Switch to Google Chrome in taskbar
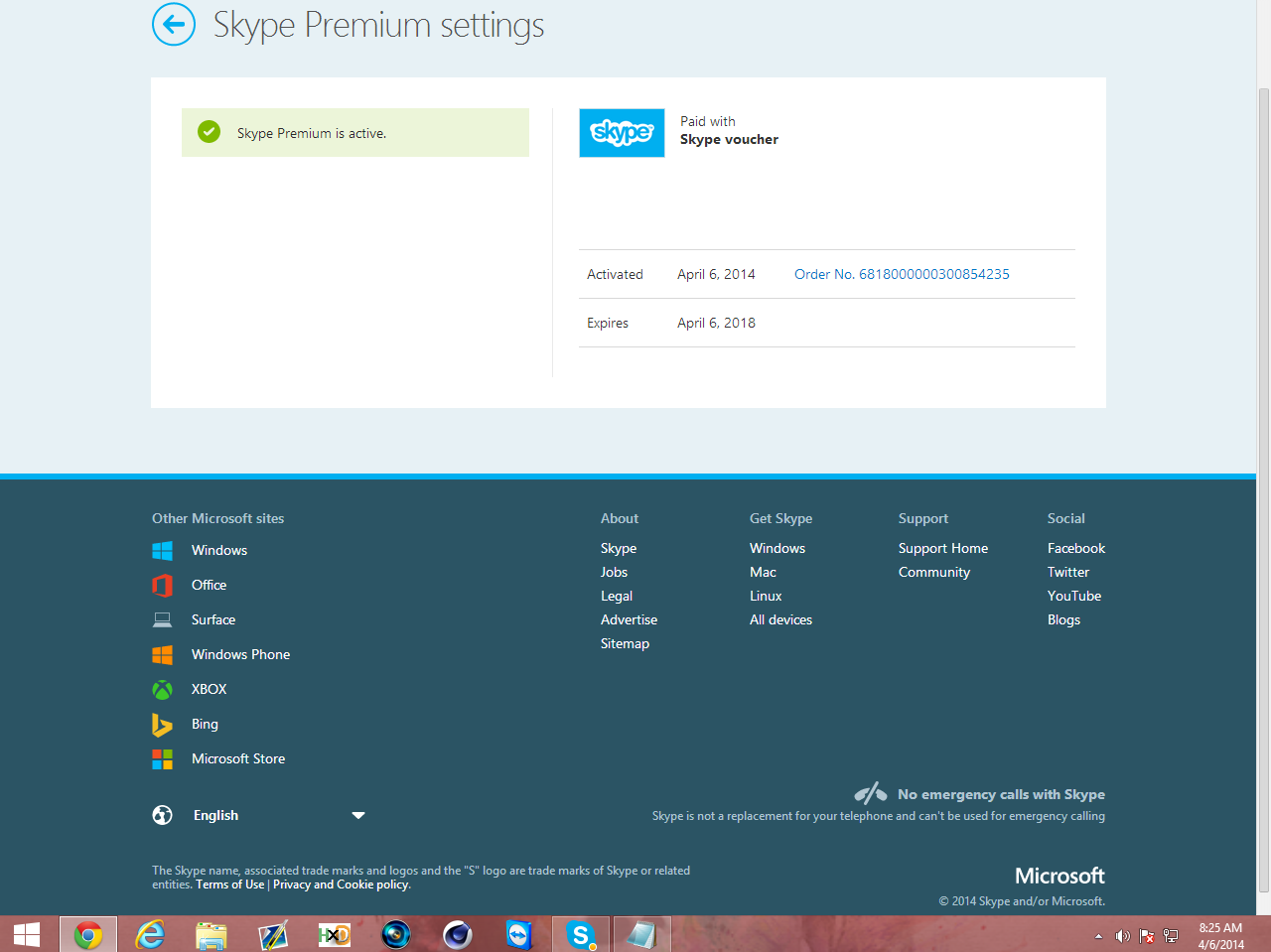Viewport: 1271px width, 952px height. (88, 934)
